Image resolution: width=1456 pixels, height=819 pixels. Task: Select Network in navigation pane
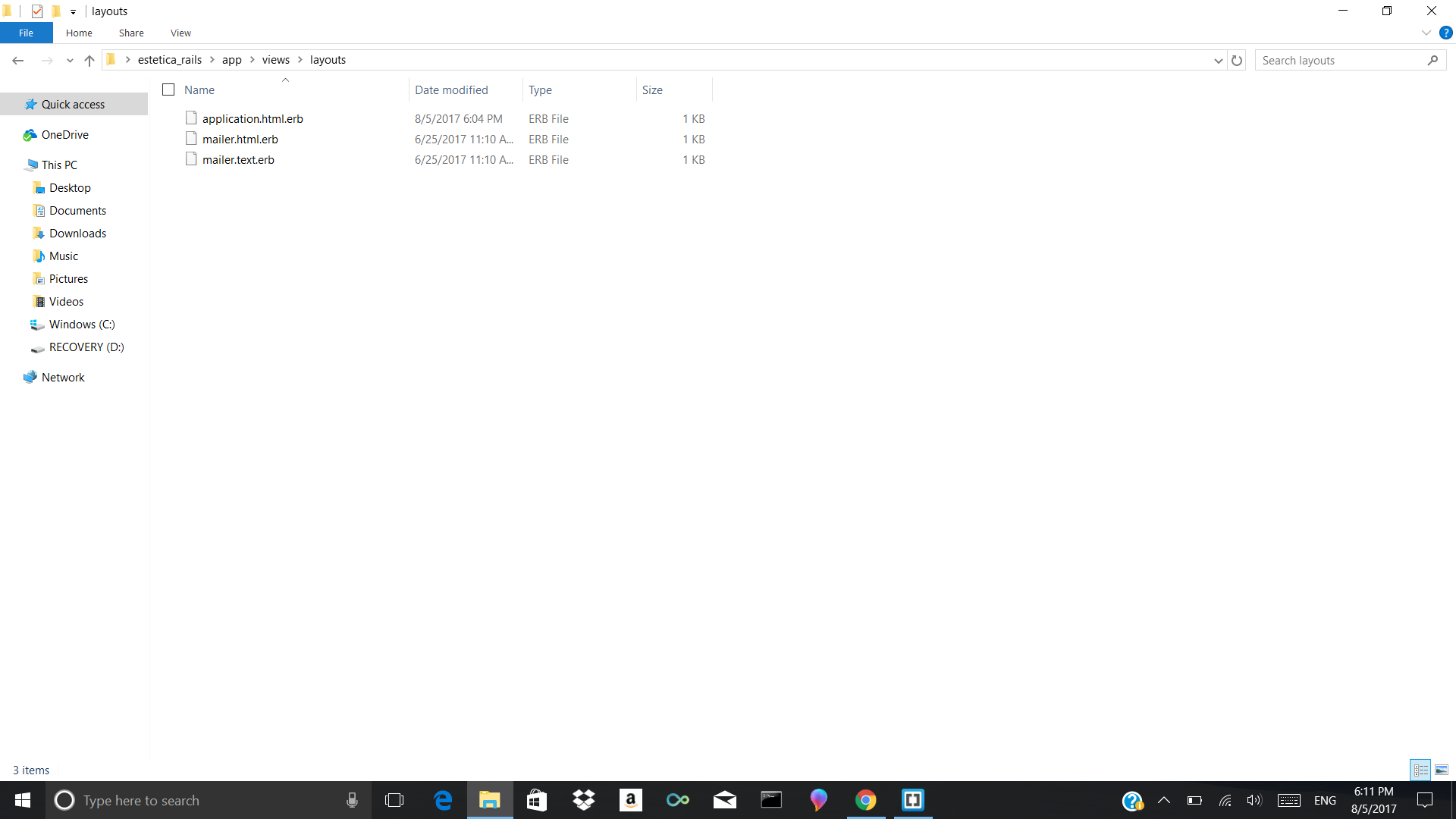pos(63,377)
